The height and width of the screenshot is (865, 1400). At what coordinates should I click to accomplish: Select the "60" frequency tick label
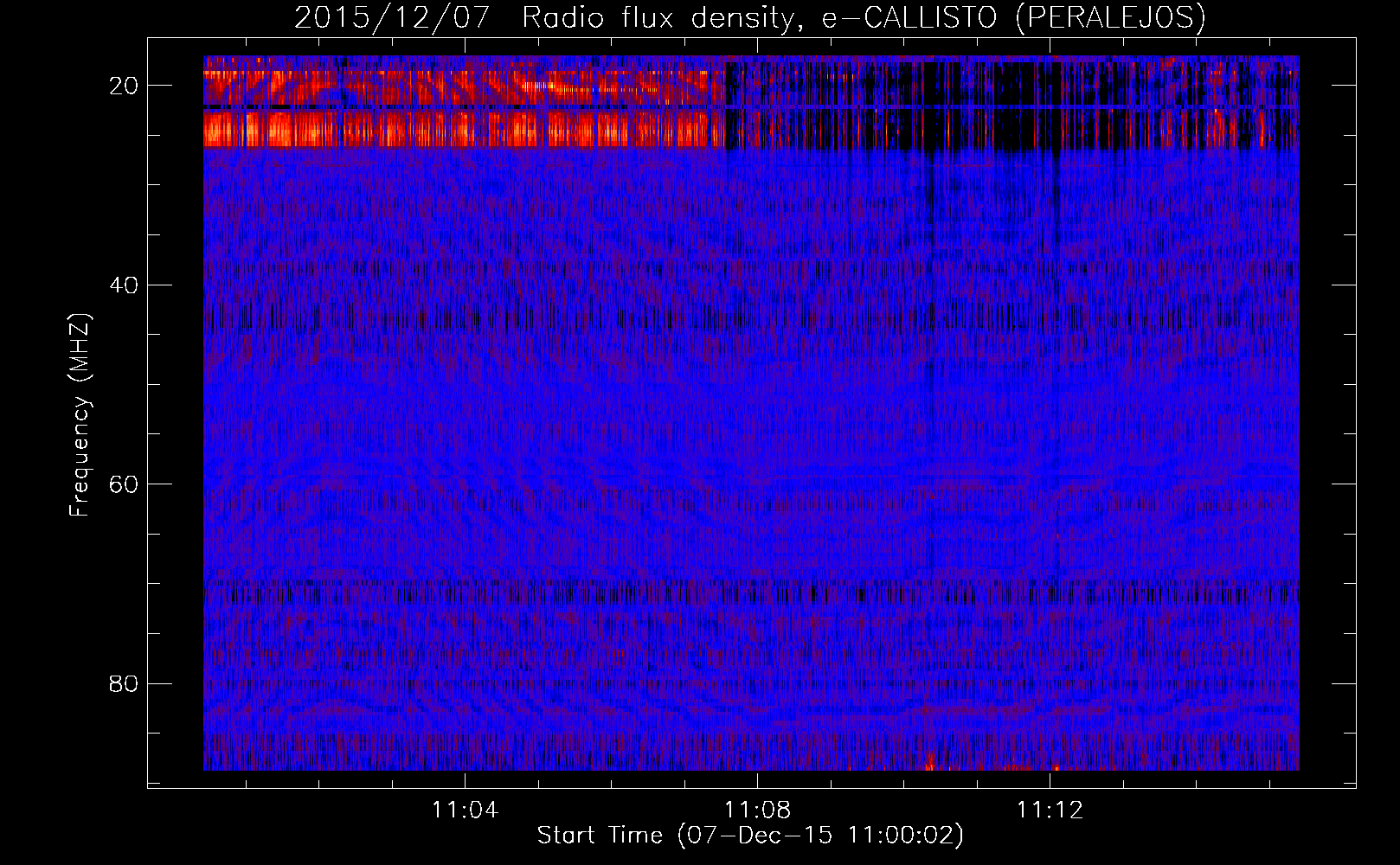pos(124,484)
